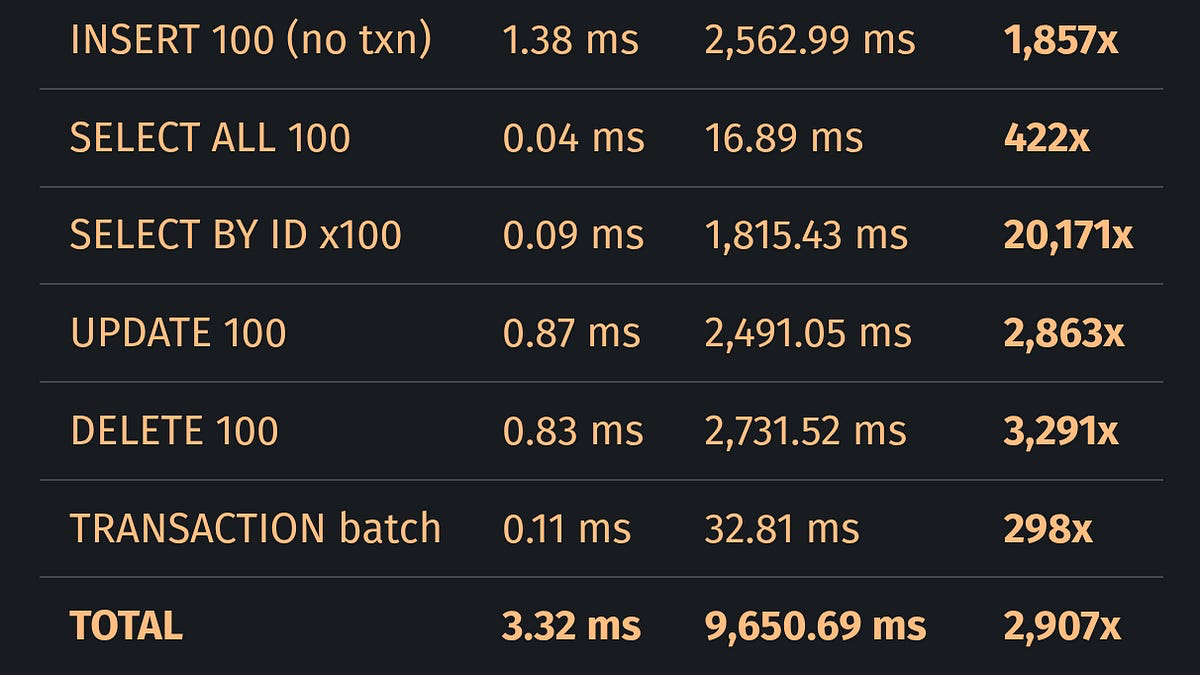Select the 16.89 ms cell
Viewport: 1200px width, 675px height.
(783, 138)
